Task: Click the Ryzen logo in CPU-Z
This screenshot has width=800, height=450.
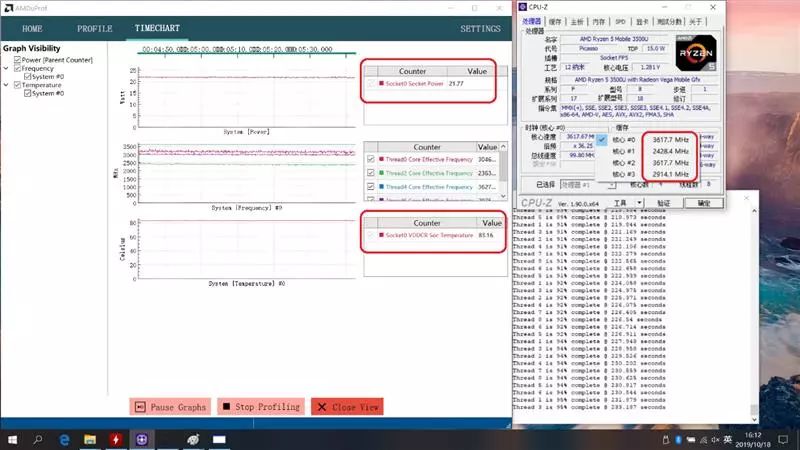Action: click(695, 53)
